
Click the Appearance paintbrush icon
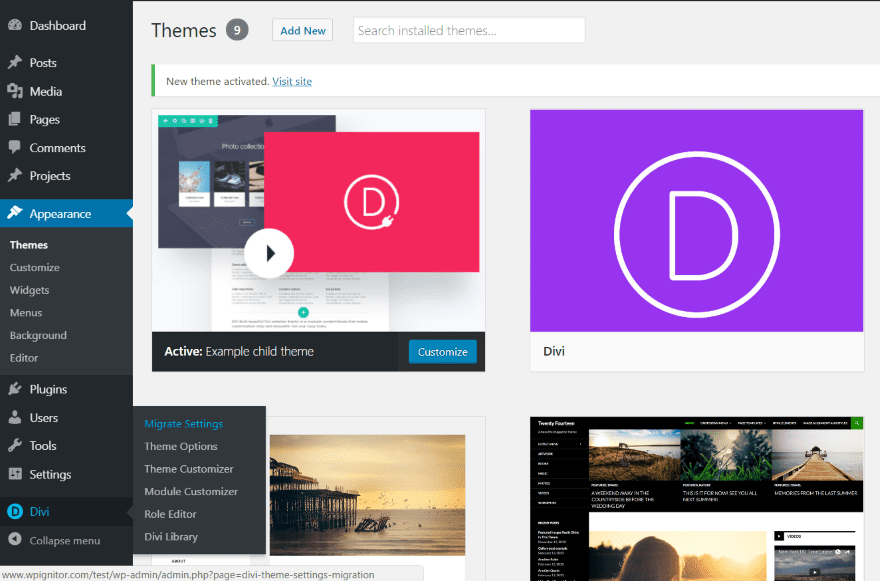point(15,213)
